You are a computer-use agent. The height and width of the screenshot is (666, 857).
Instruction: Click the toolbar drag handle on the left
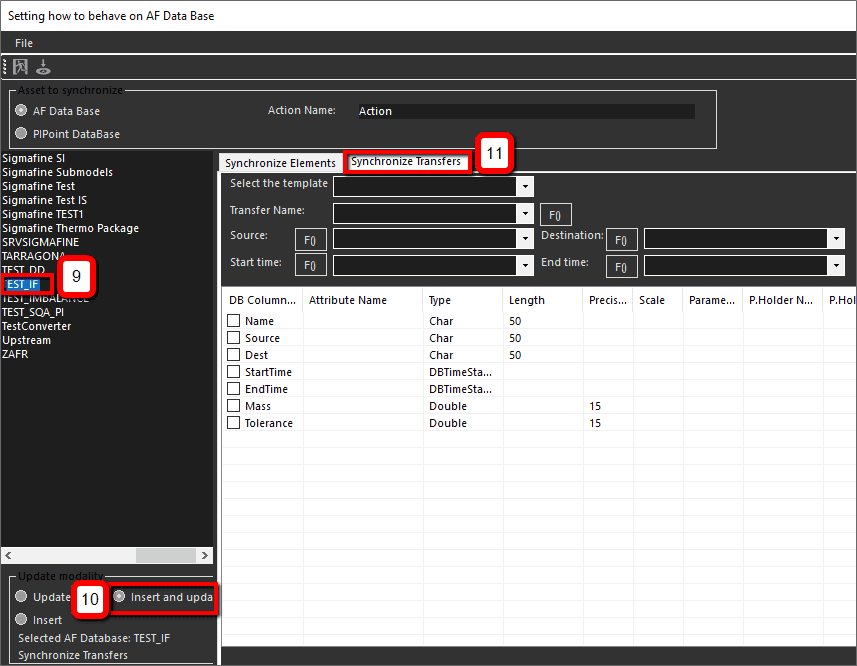coord(5,66)
